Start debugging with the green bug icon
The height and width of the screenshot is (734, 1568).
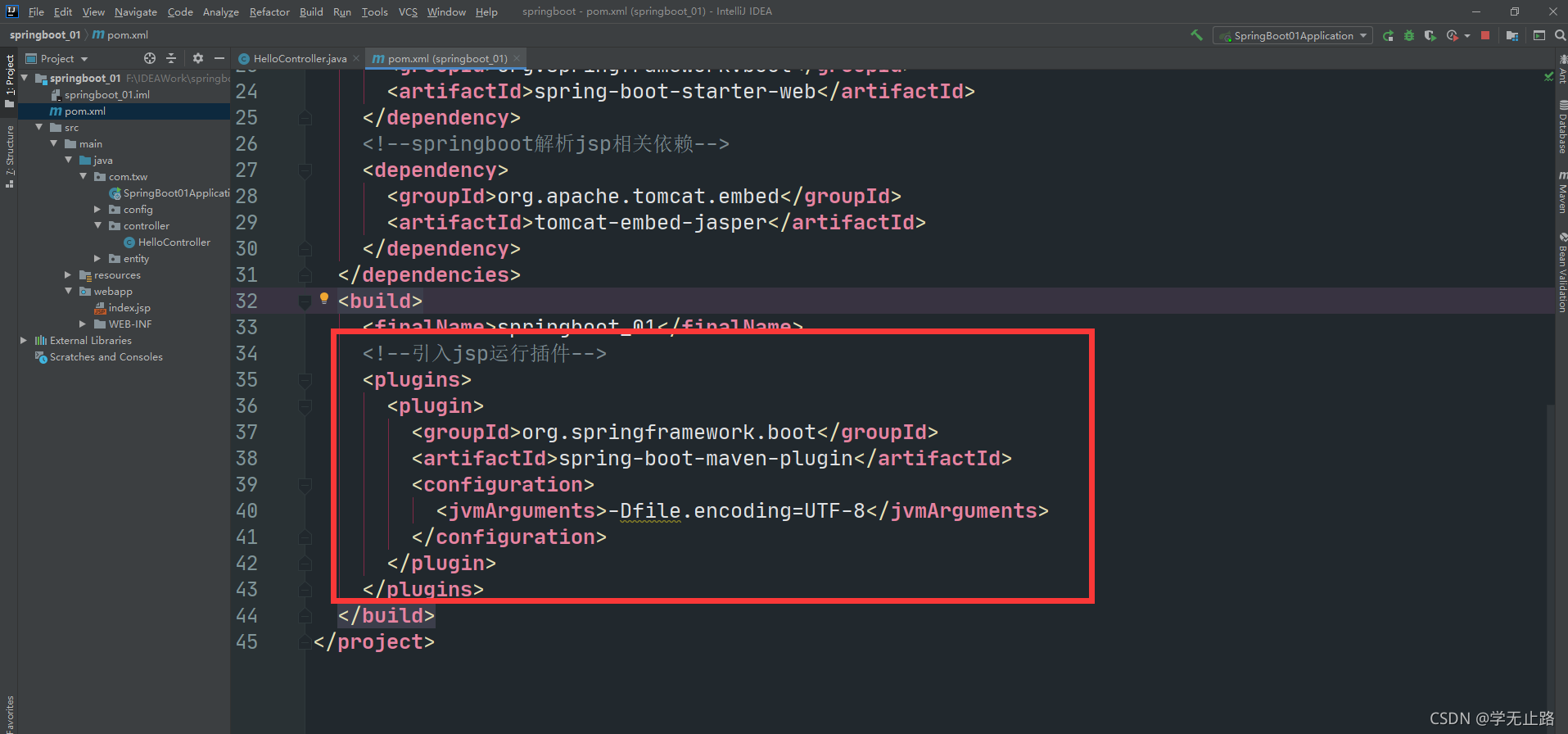click(x=1409, y=35)
